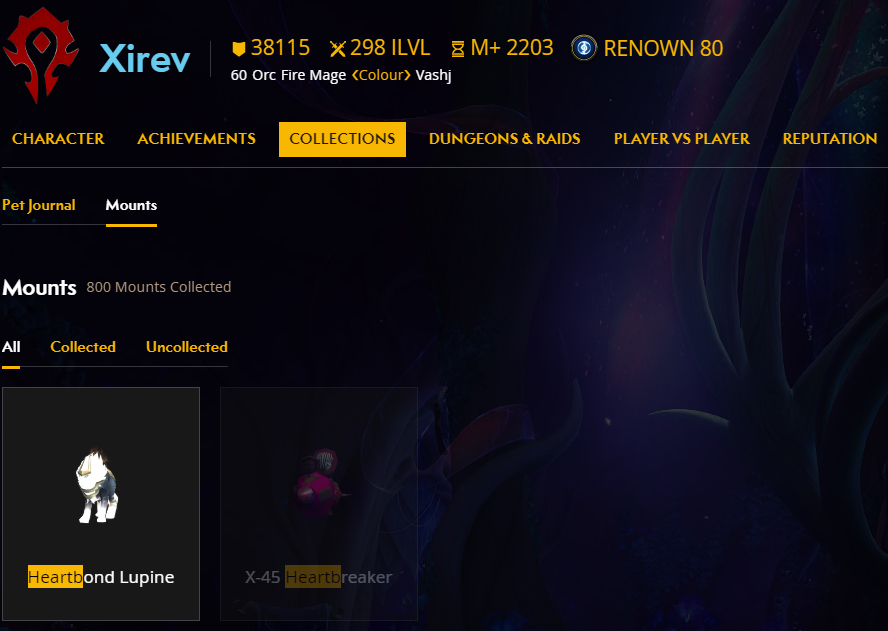The image size is (888, 631).
Task: Select the Mounts sub-tab
Action: pyautogui.click(x=131, y=205)
